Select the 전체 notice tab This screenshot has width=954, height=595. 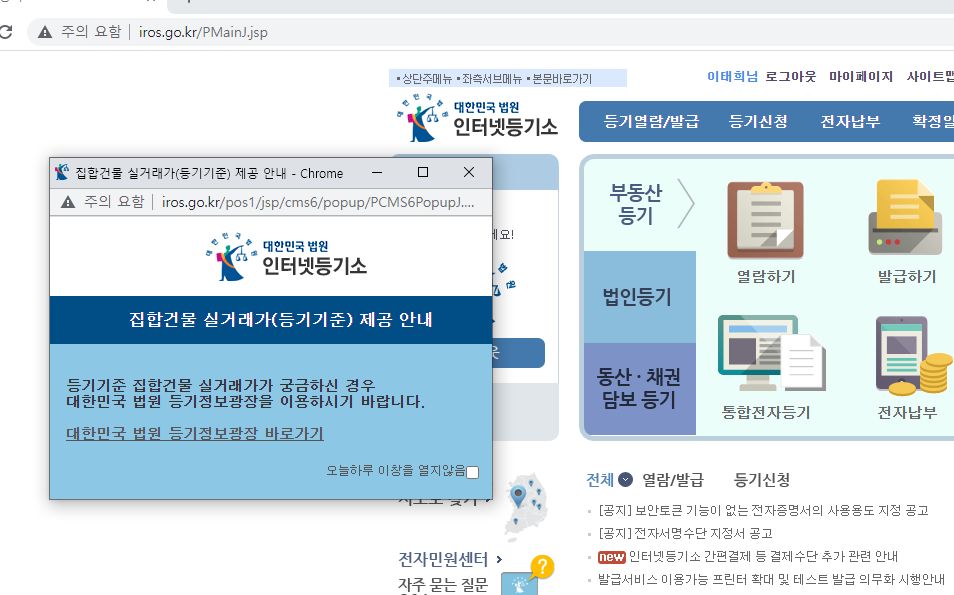click(600, 480)
